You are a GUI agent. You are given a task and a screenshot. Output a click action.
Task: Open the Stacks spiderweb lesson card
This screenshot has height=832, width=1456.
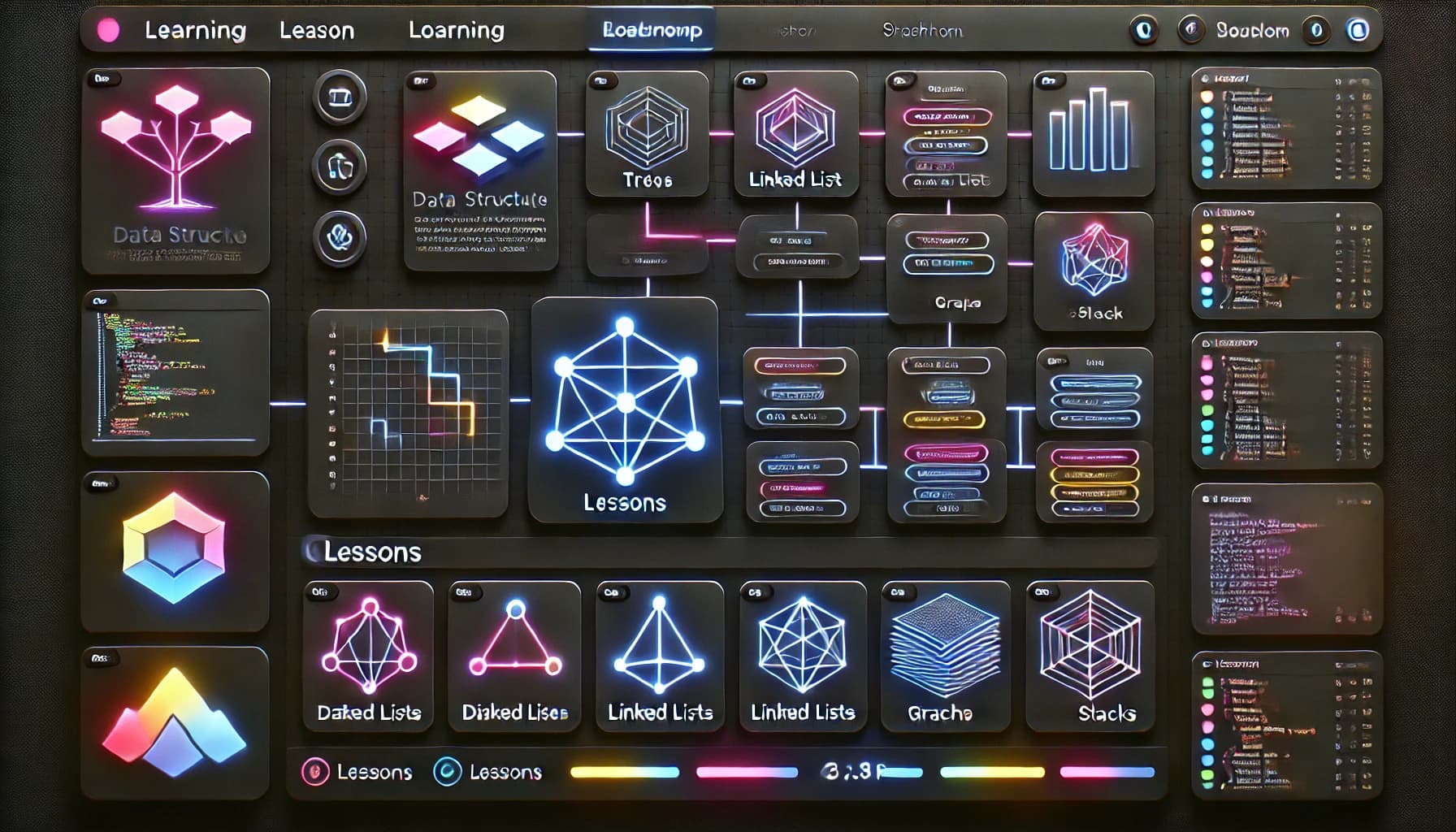coord(1090,656)
